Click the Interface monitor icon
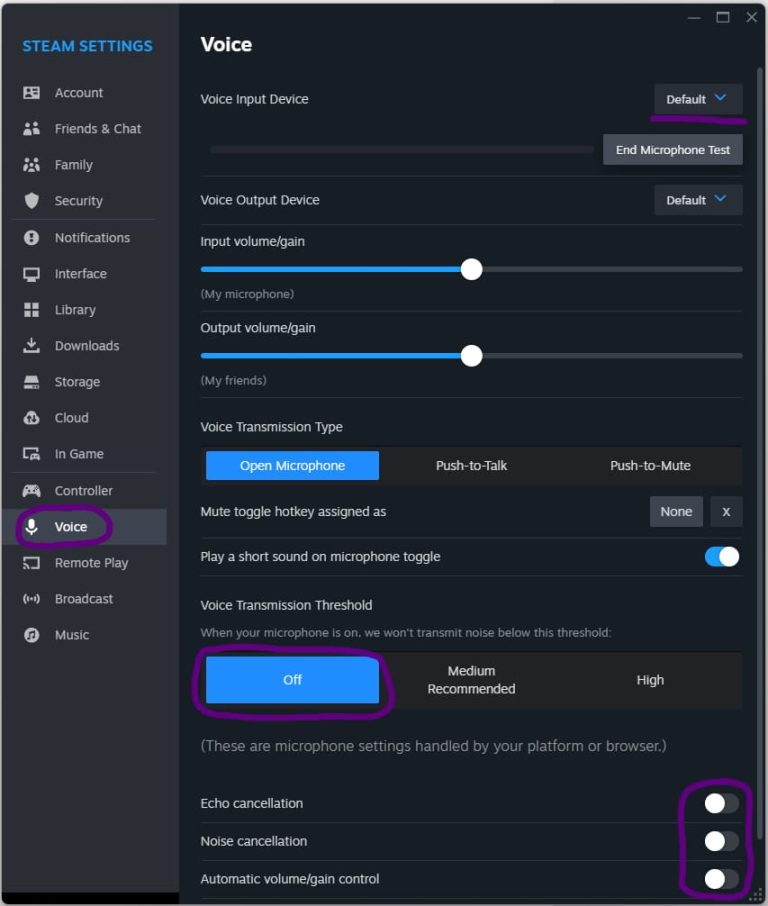The image size is (768, 906). 31,274
